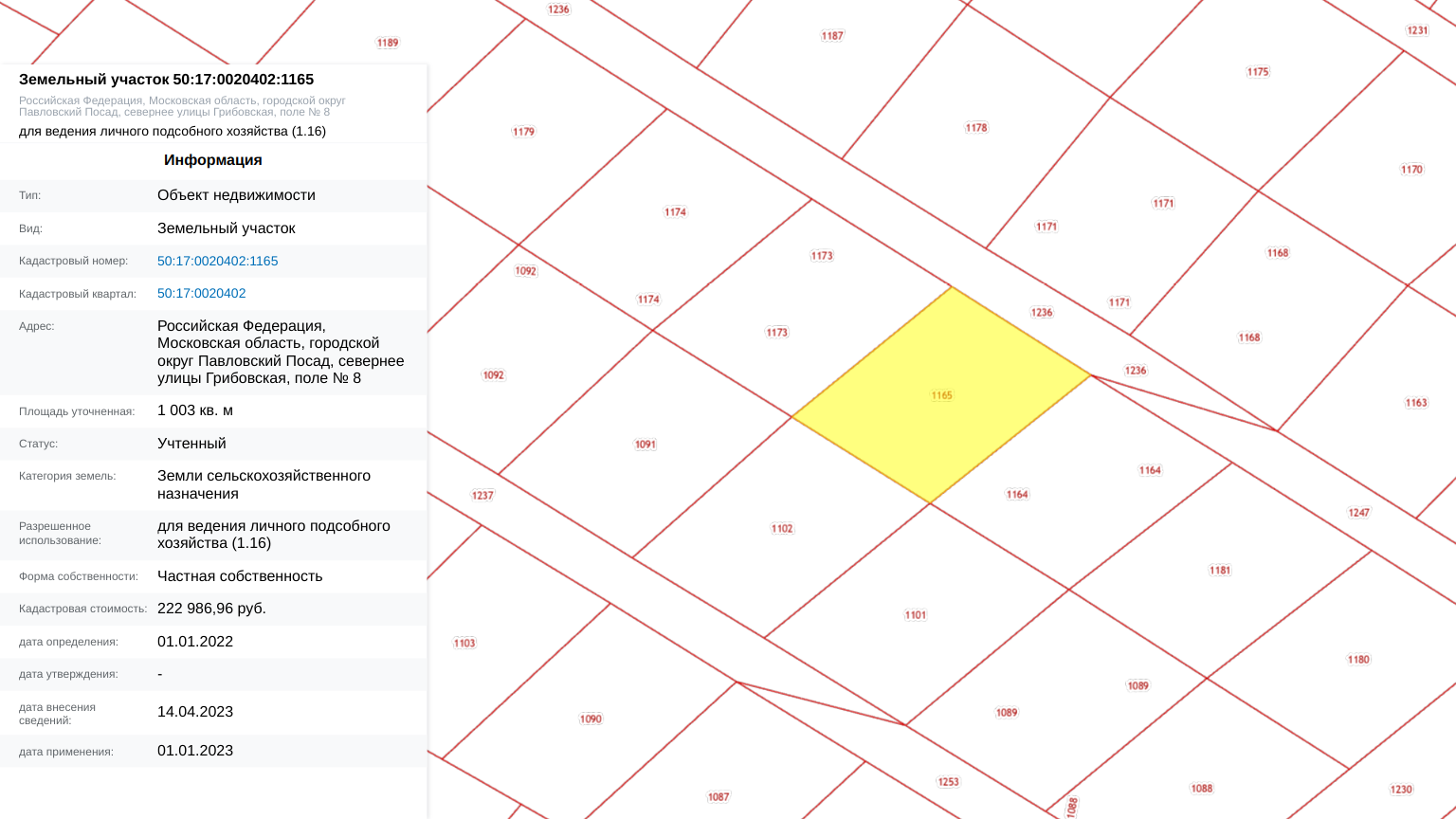Screen dimensions: 1456x819
Task: Click the grey address subtitle under the title
Action: tap(182, 106)
